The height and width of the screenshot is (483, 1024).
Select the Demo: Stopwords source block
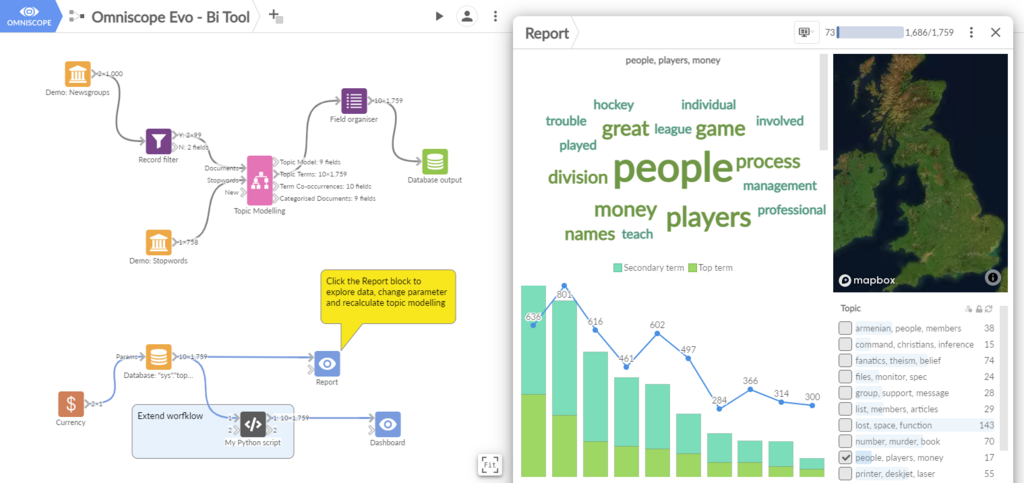click(159, 242)
